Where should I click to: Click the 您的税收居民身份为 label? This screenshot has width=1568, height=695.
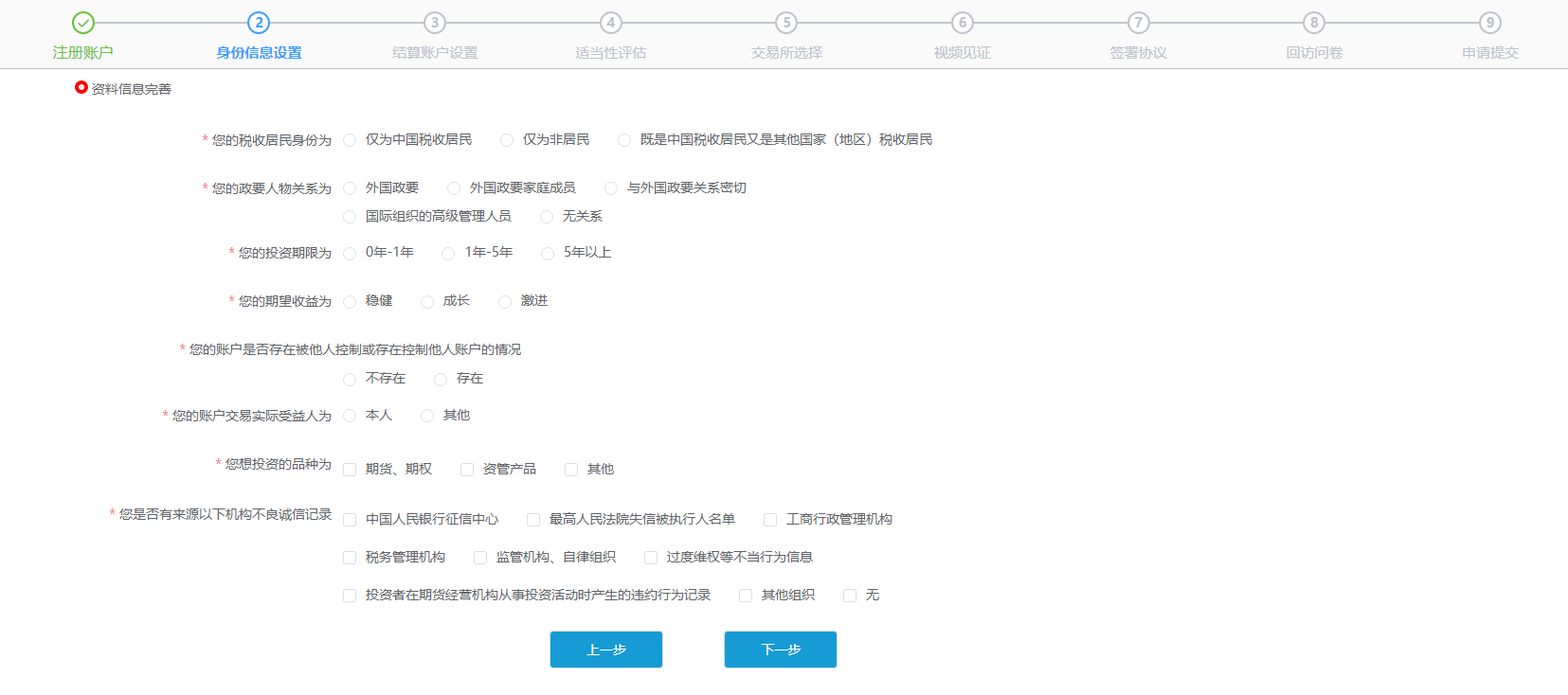(x=272, y=140)
